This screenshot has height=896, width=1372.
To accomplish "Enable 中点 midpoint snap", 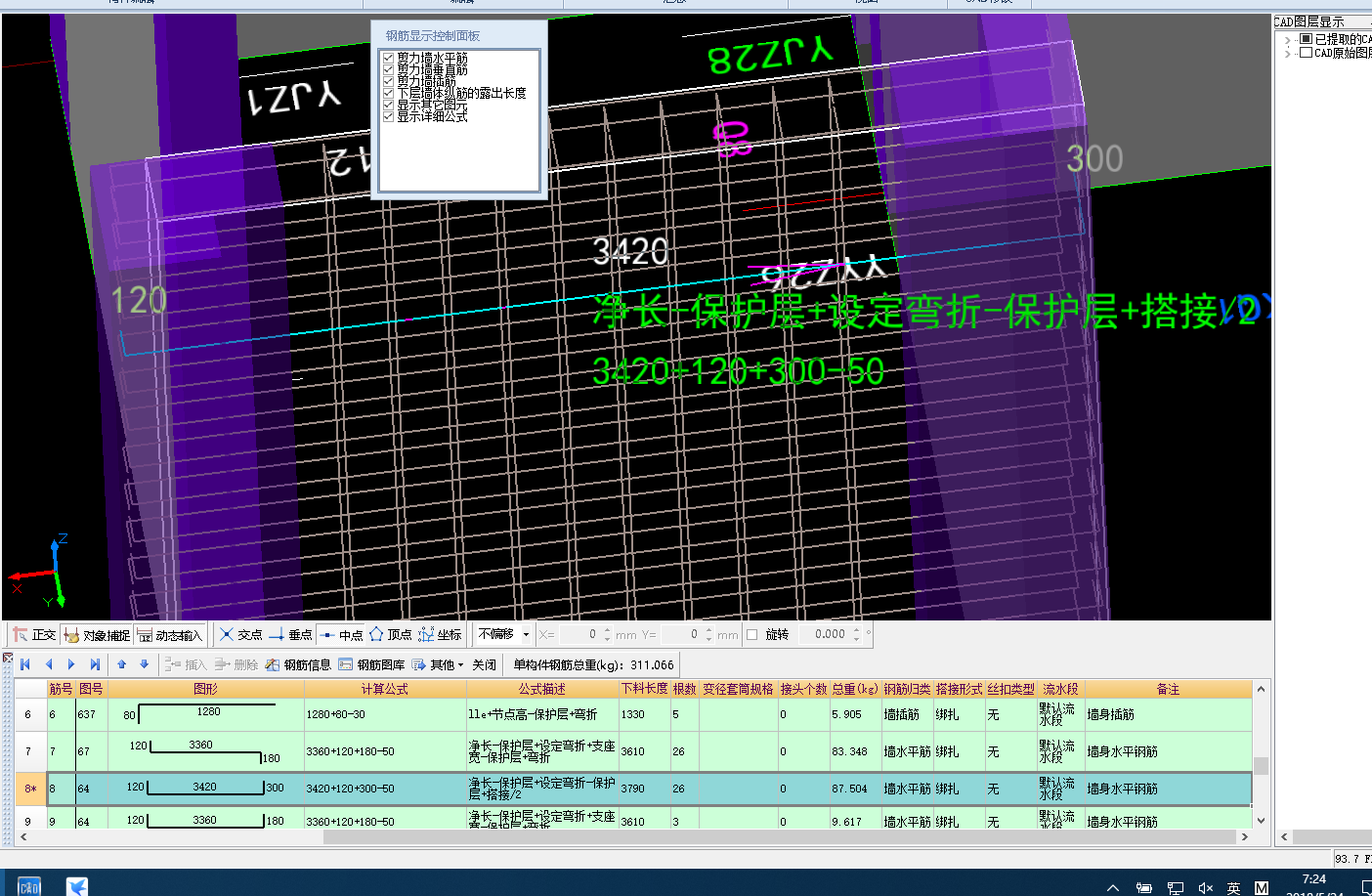I will tap(341, 635).
